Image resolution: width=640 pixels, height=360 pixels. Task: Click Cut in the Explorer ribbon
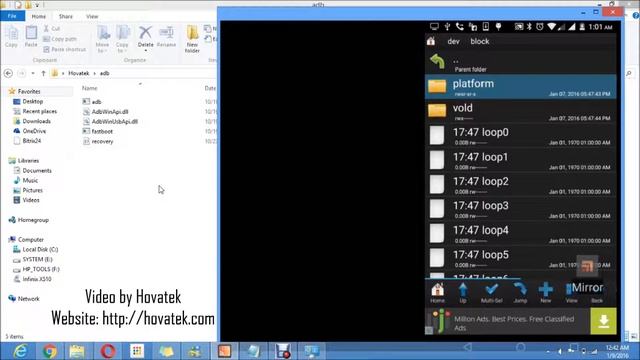coord(52,29)
